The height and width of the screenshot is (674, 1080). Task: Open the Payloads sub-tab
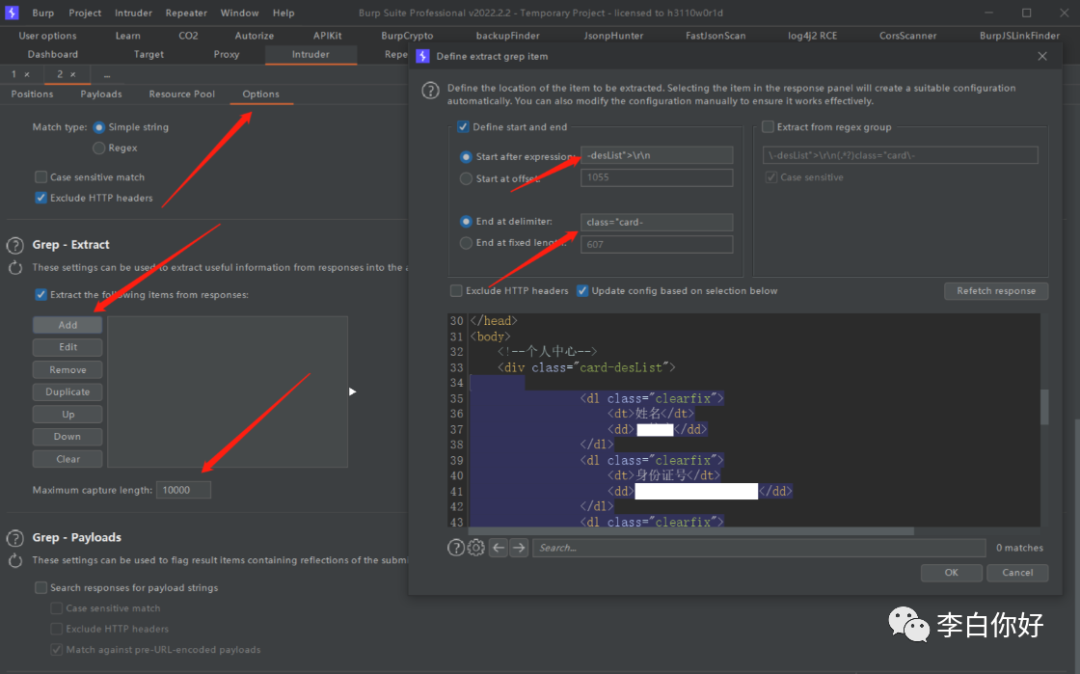coord(101,94)
